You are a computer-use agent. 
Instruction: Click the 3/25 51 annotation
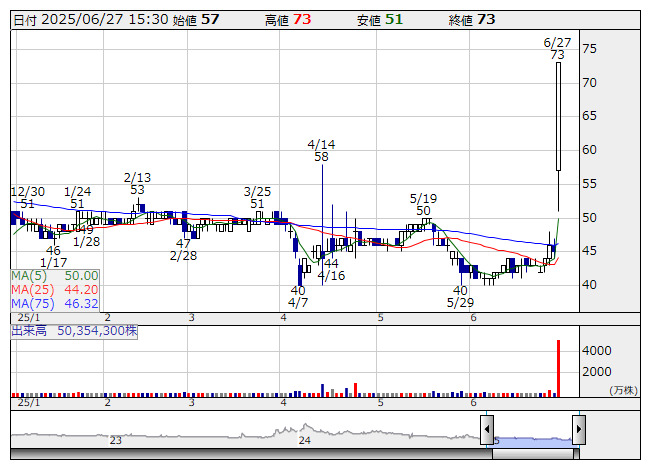(x=257, y=198)
